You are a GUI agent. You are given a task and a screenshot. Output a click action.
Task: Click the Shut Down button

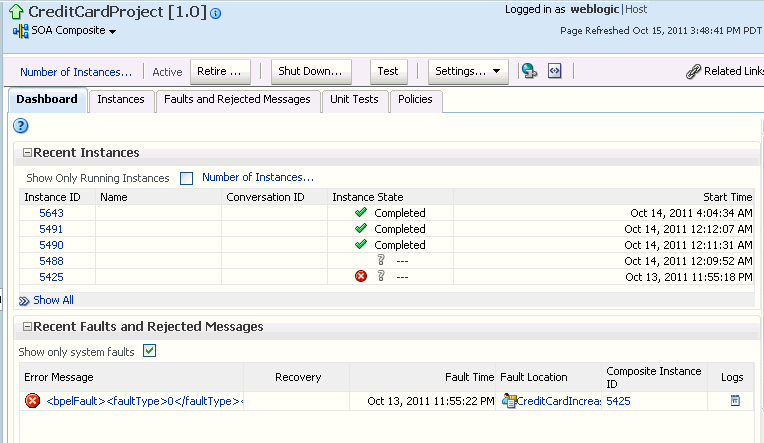coord(311,72)
